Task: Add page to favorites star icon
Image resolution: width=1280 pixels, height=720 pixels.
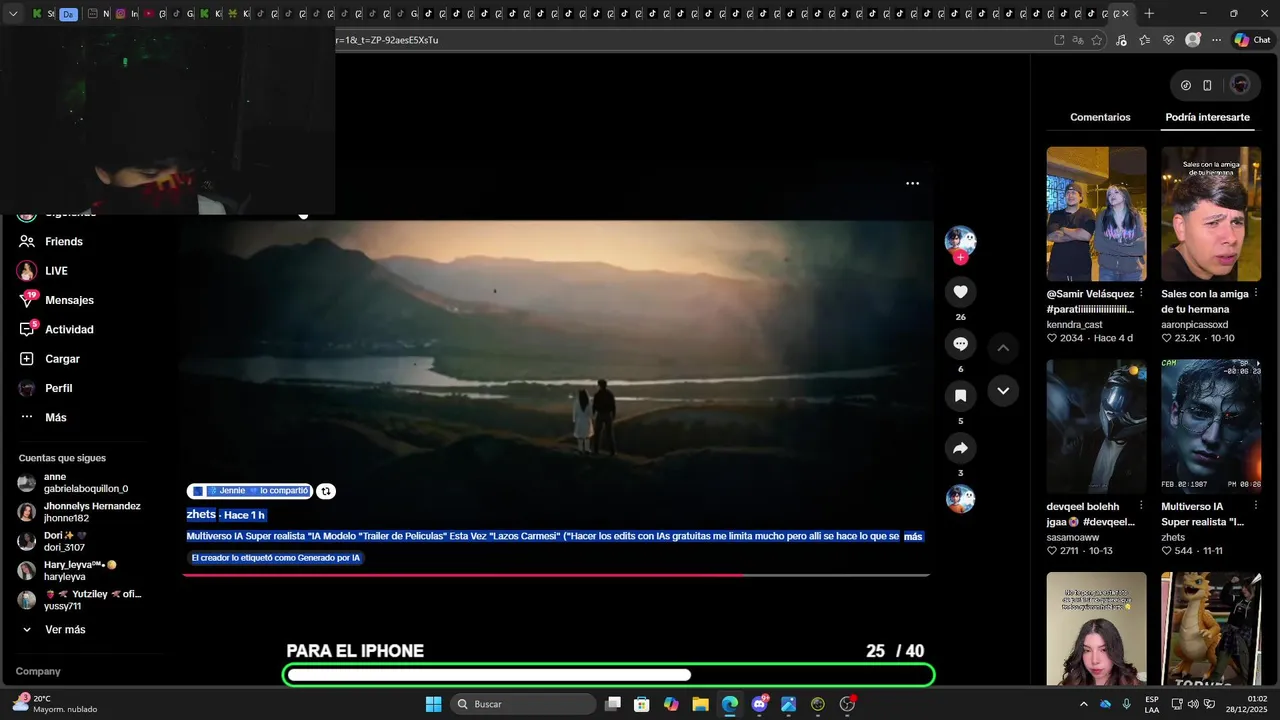Action: [x=1097, y=40]
